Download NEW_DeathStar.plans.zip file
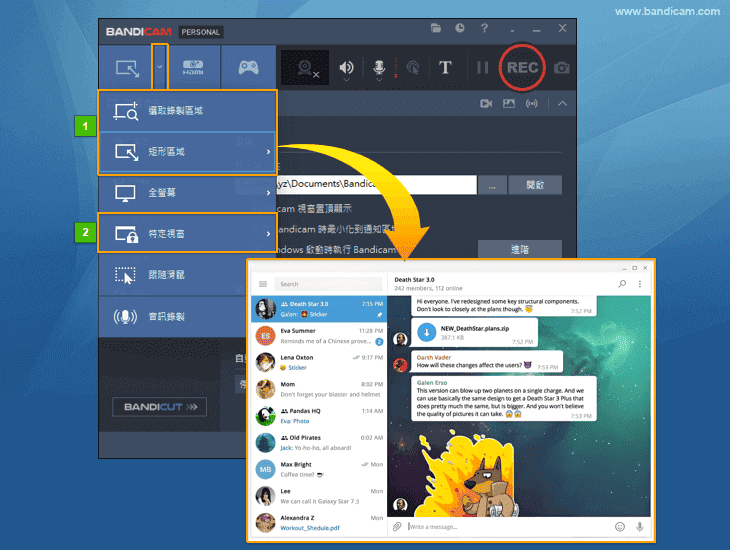Image resolution: width=730 pixels, height=550 pixels. (426, 333)
